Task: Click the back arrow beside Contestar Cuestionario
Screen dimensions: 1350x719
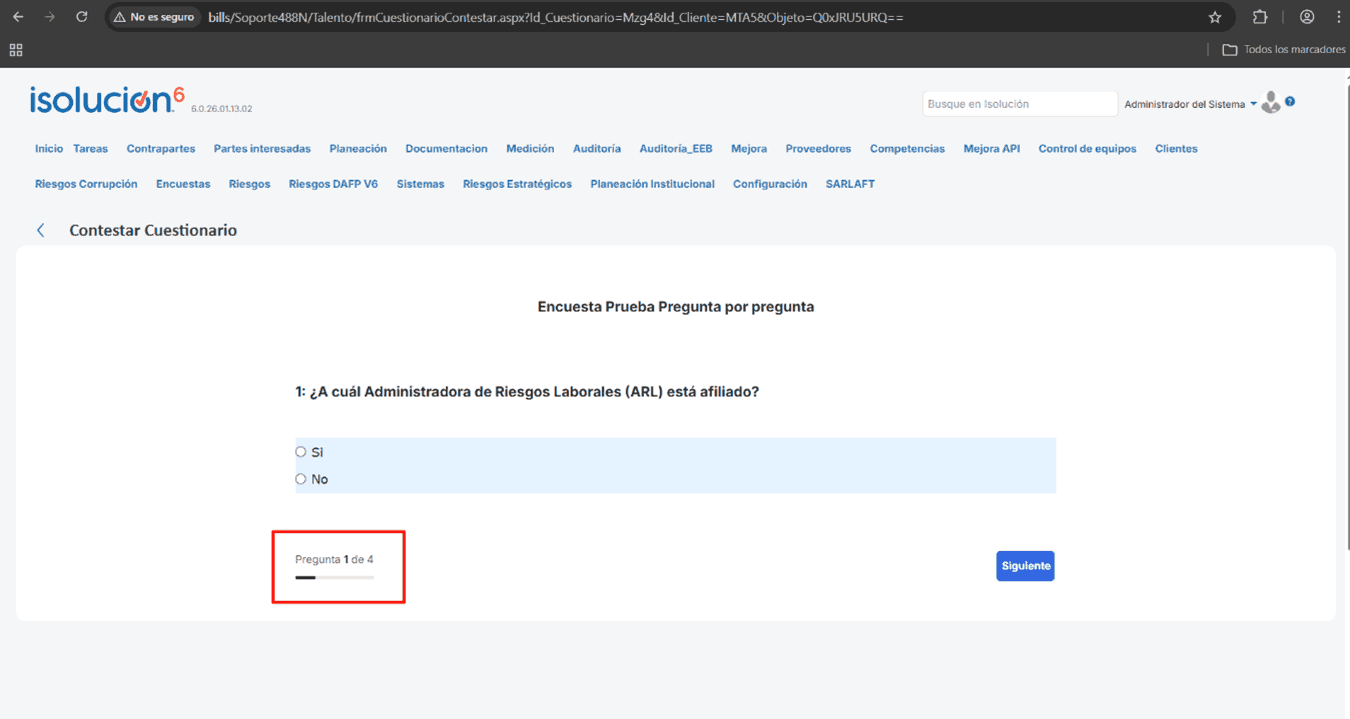Action: (41, 230)
